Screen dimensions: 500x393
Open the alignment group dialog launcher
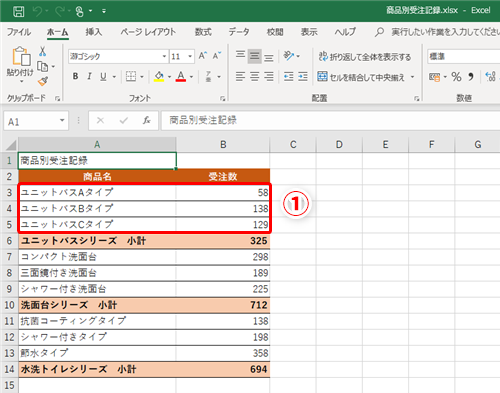click(417, 99)
